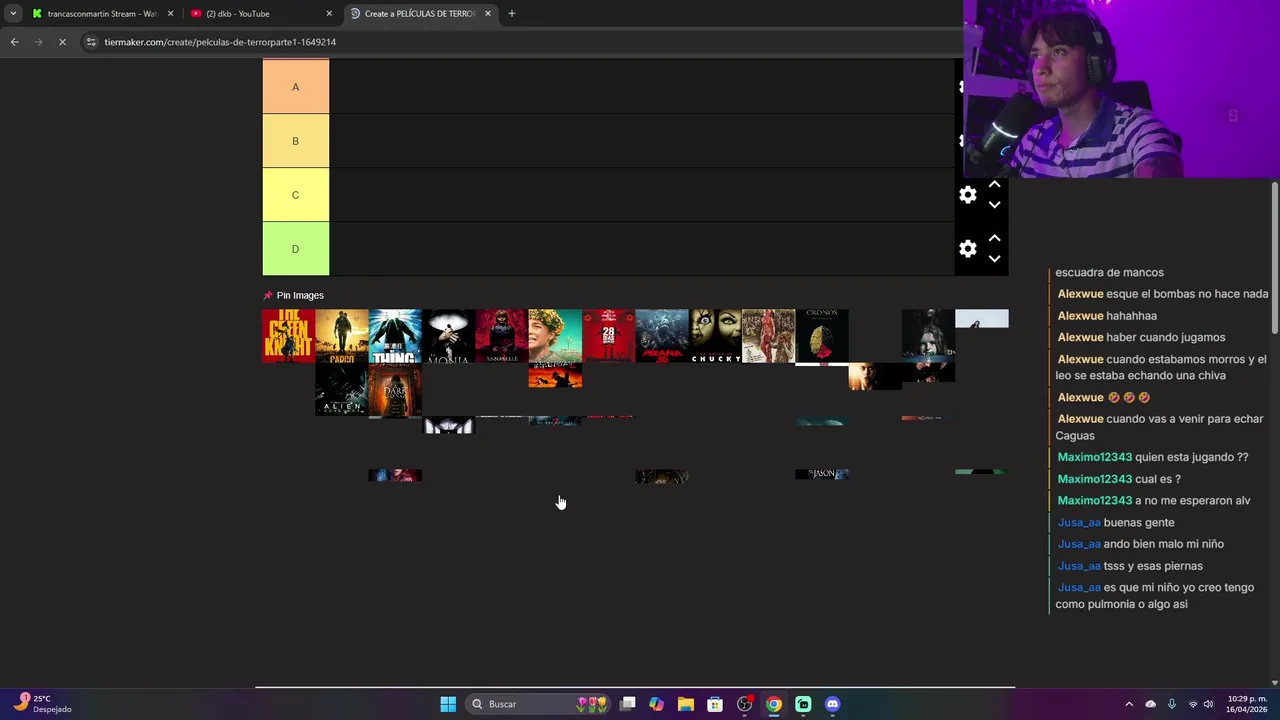1280x720 pixels.
Task: Open the 25°C weather widget
Action: [42, 704]
